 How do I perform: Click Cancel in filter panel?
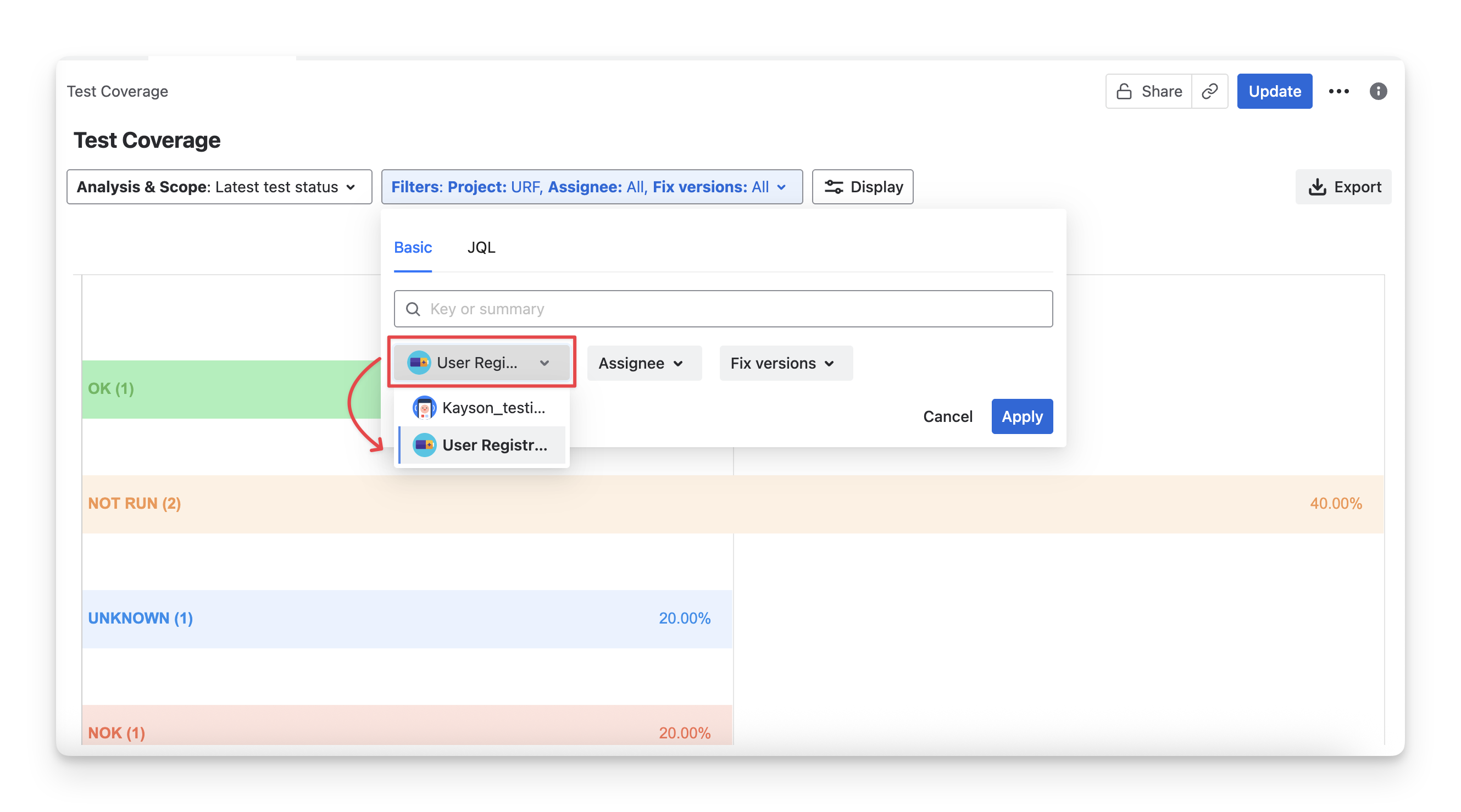(x=947, y=416)
